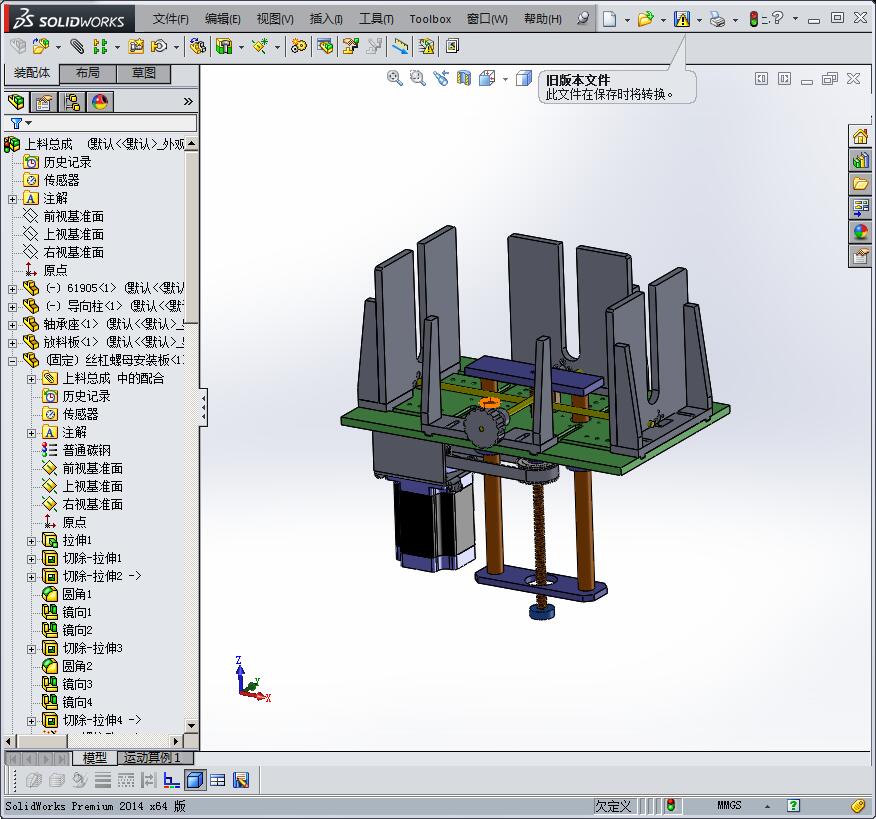This screenshot has height=819, width=876.
Task: Click the Interference Detection ruler icon
Action: coord(400,46)
